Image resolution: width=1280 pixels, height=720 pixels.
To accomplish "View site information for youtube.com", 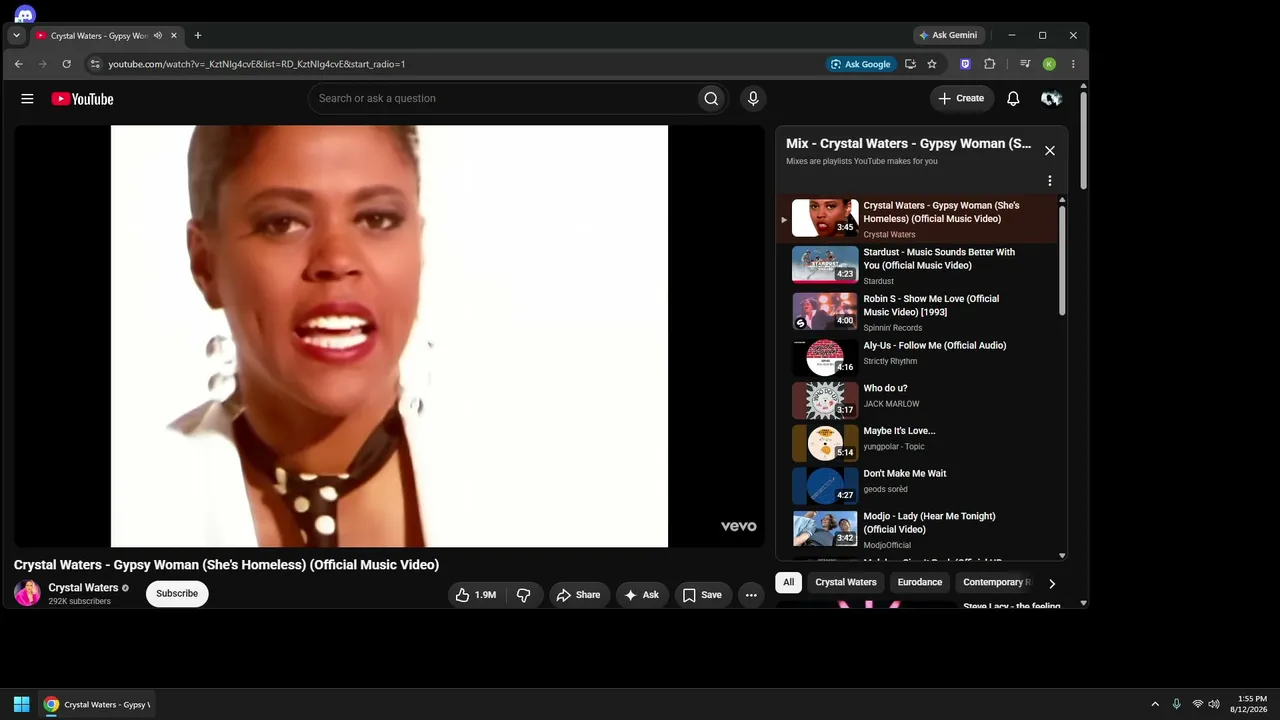I will pos(95,64).
